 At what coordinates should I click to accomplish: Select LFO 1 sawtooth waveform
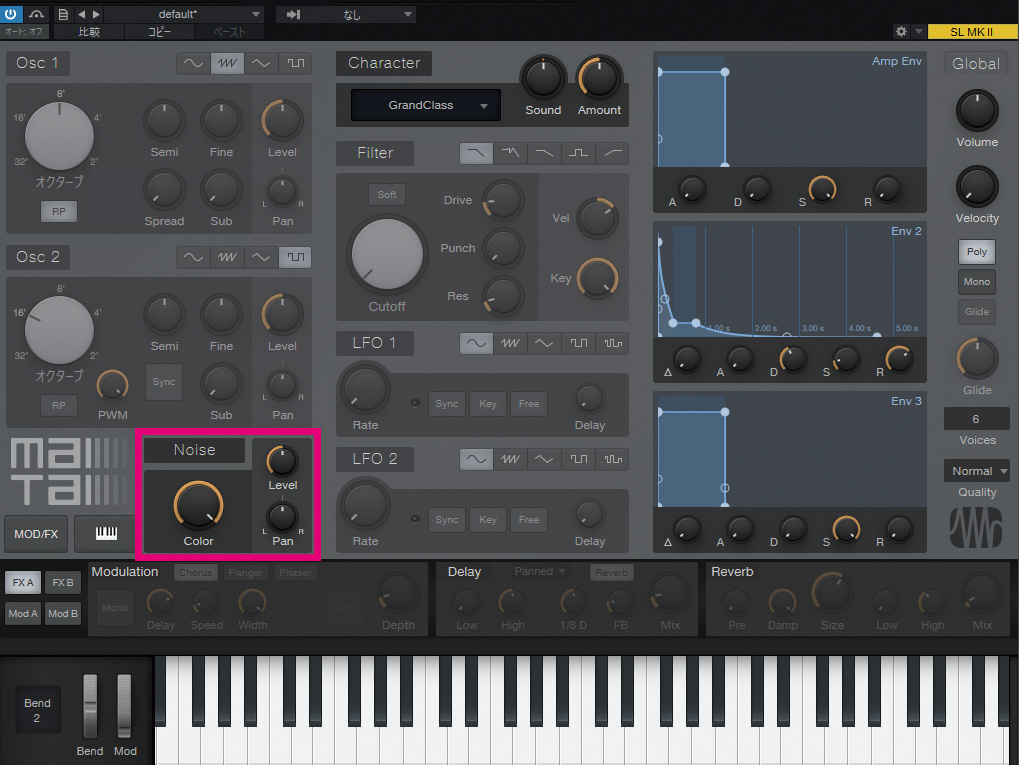click(510, 343)
